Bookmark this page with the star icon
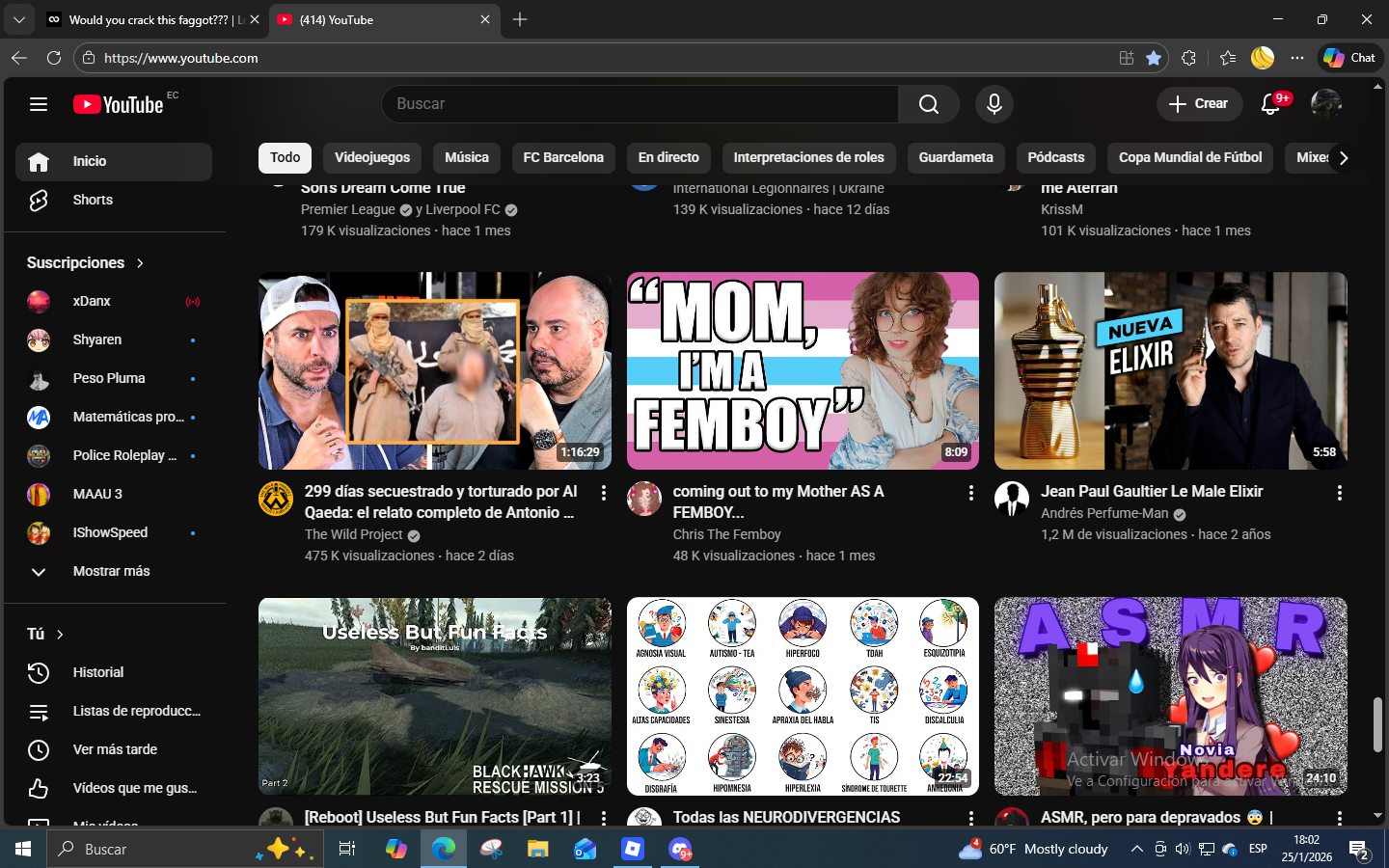 tap(1154, 58)
